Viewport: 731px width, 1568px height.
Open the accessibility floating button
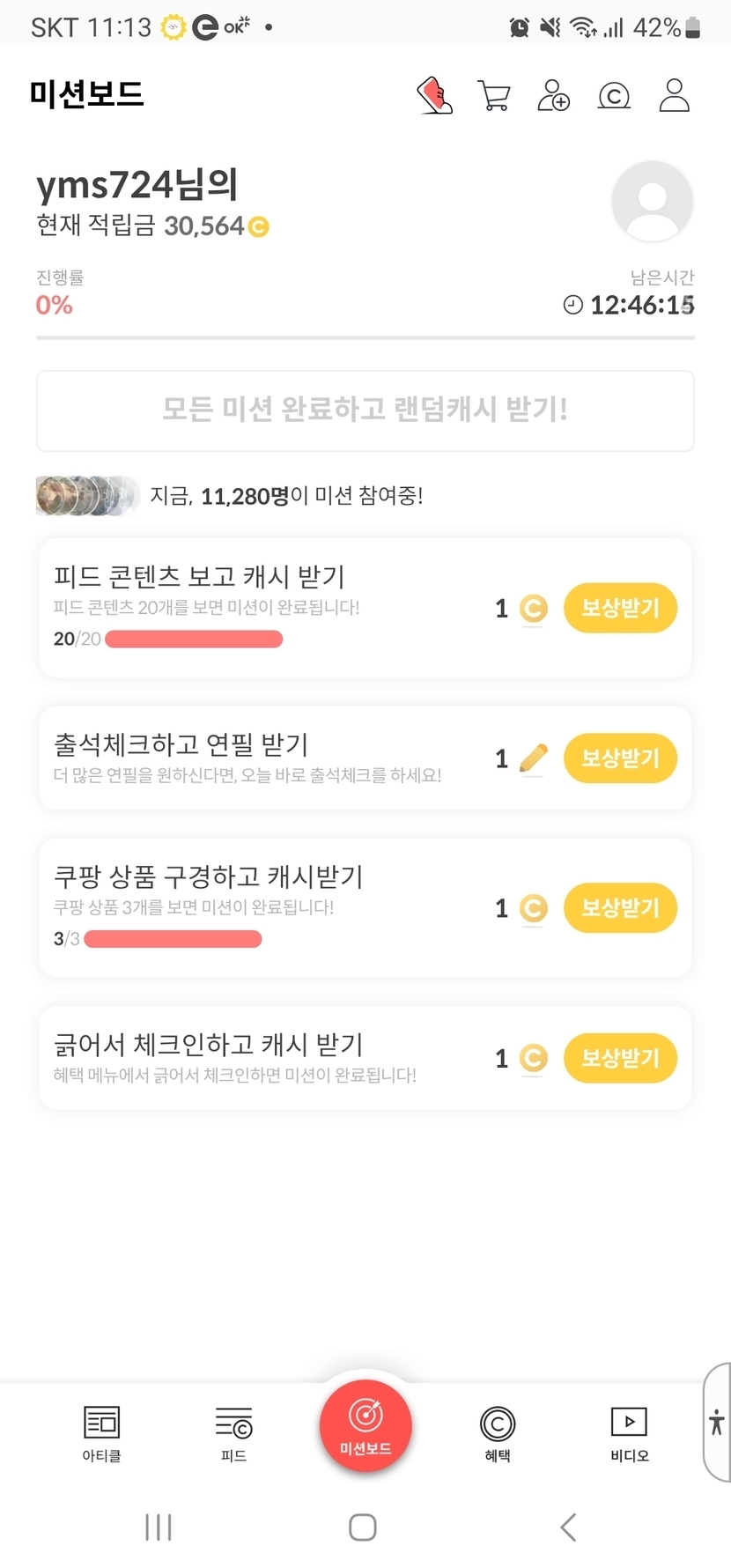(x=717, y=1422)
